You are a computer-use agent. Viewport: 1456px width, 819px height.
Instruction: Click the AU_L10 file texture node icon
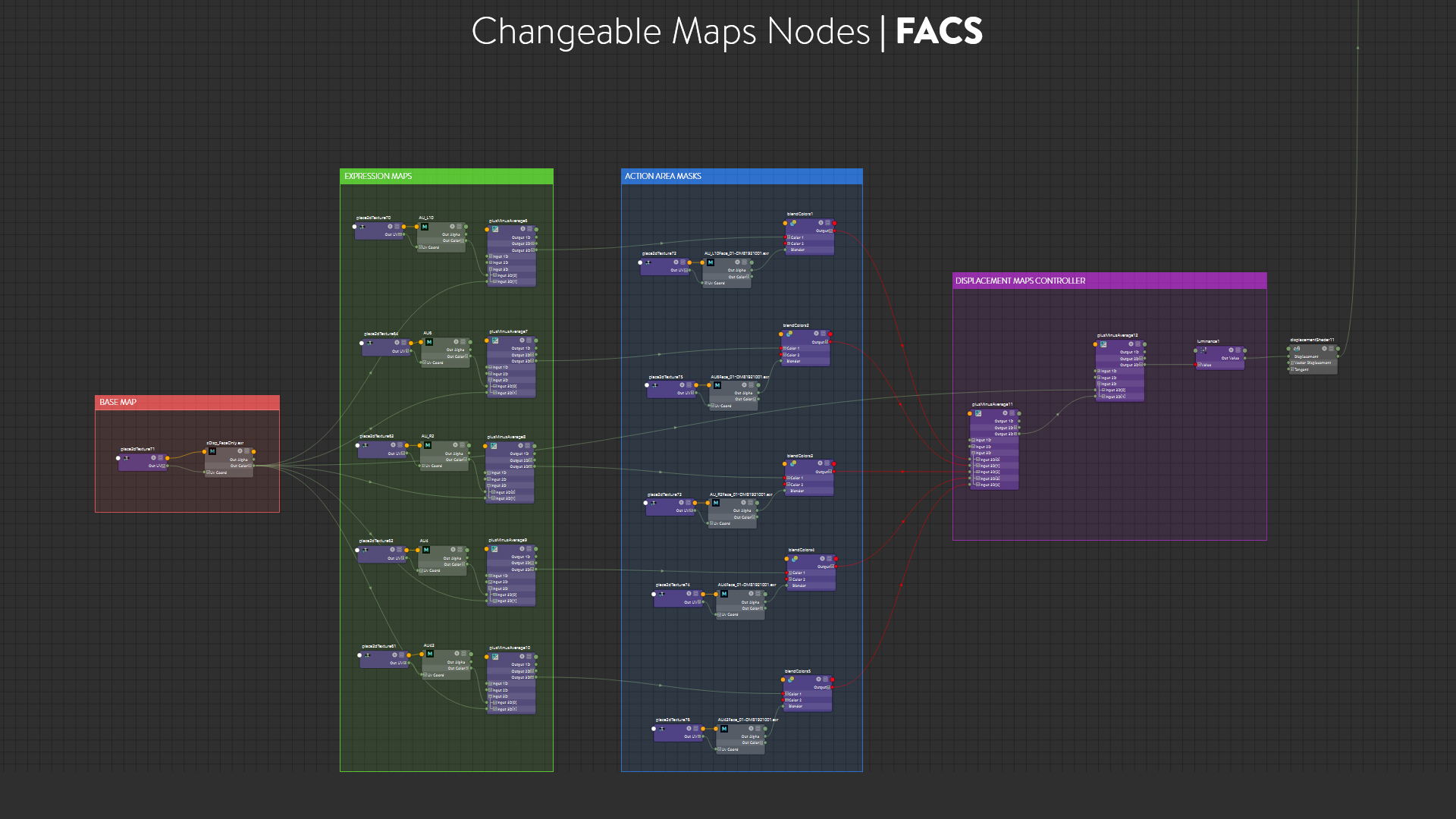[x=425, y=227]
